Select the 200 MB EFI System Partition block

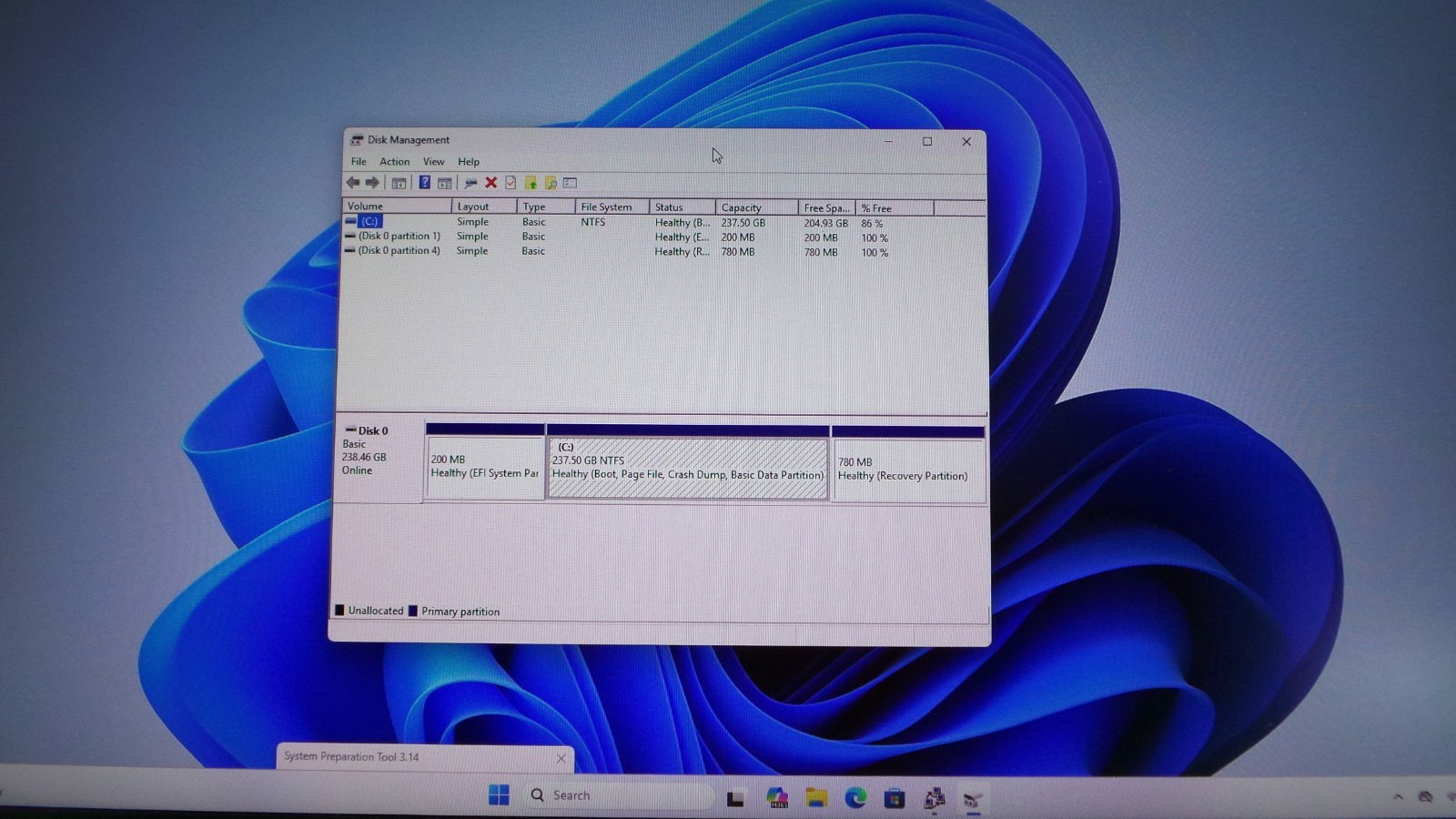click(485, 461)
